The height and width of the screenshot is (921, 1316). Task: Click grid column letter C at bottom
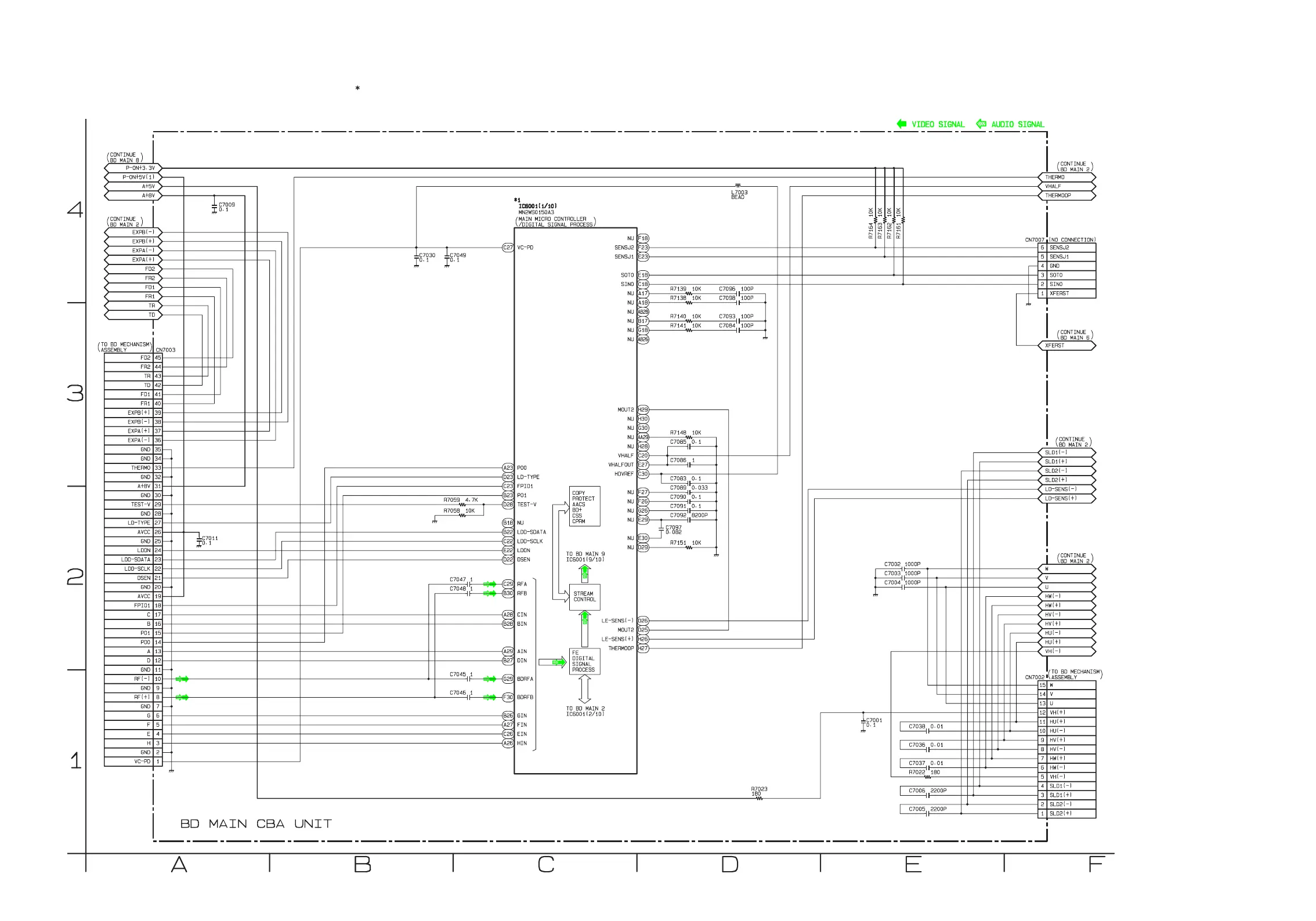[545, 865]
